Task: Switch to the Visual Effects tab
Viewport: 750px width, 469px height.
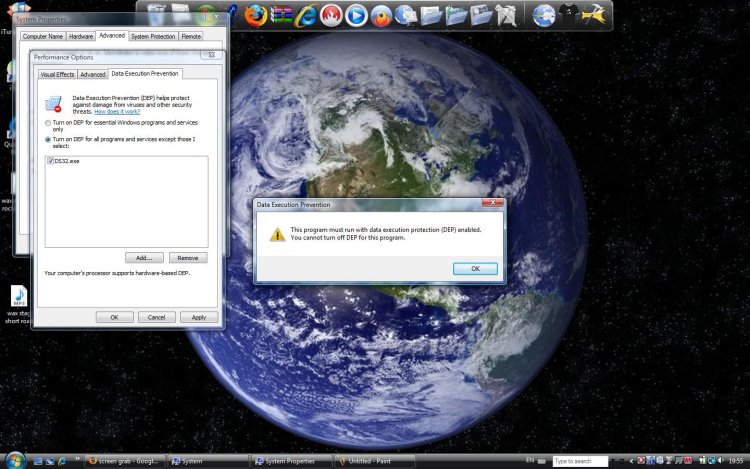Action: [x=57, y=74]
